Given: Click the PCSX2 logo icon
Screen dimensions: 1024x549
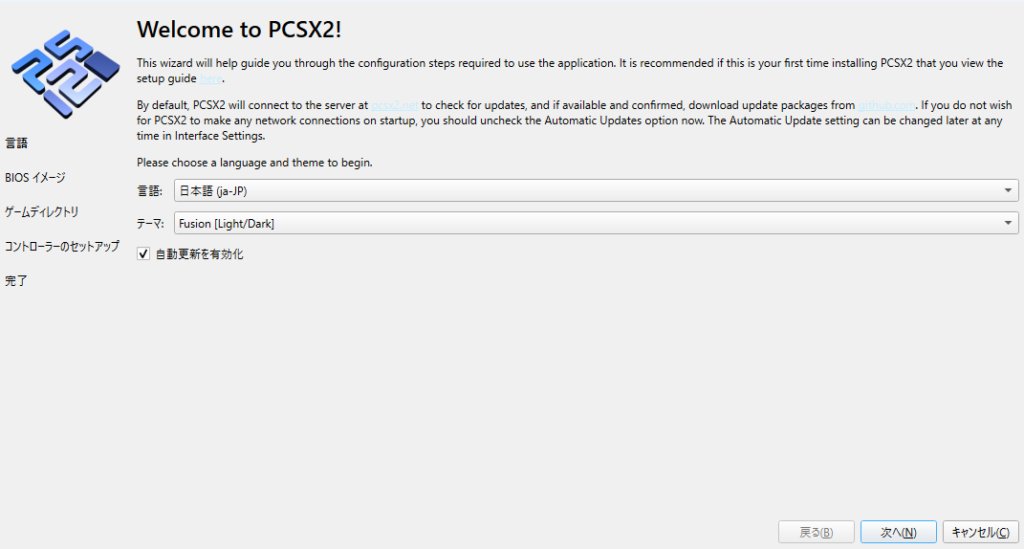Looking at the screenshot, I should pos(65,74).
